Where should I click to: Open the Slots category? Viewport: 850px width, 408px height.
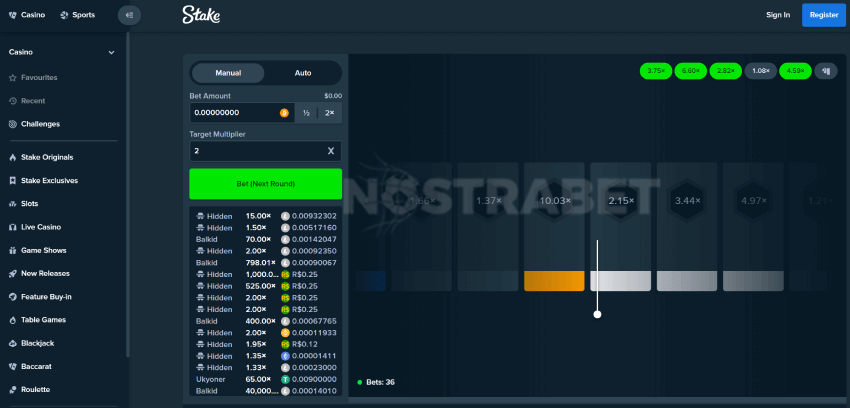coord(23,204)
